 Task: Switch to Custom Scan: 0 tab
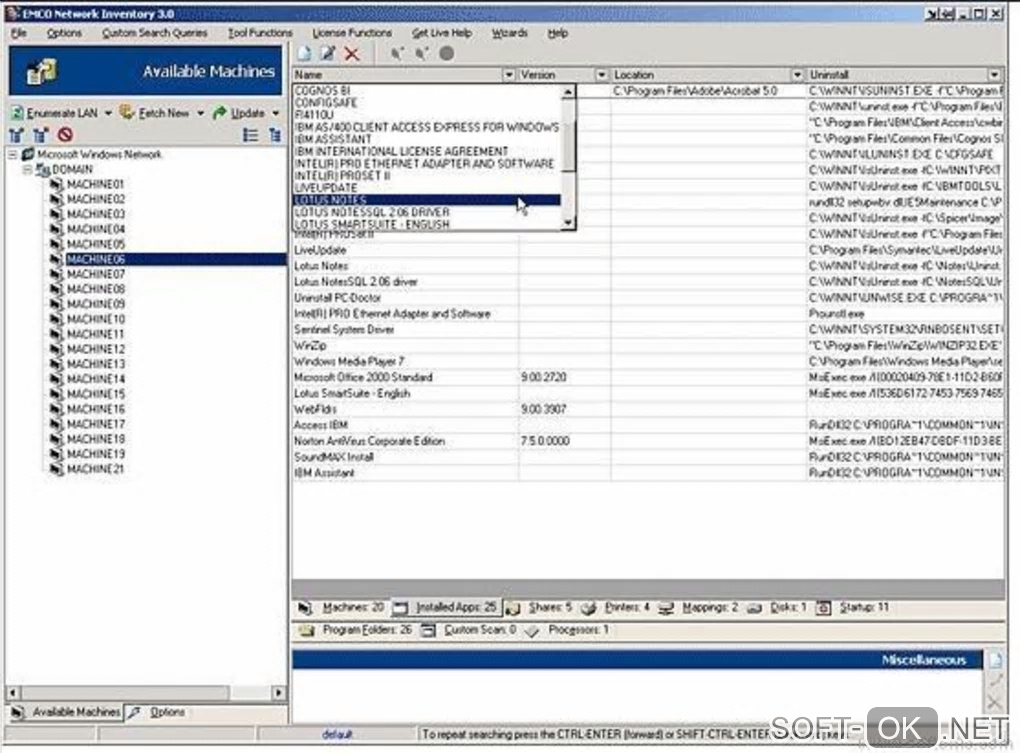coord(468,630)
